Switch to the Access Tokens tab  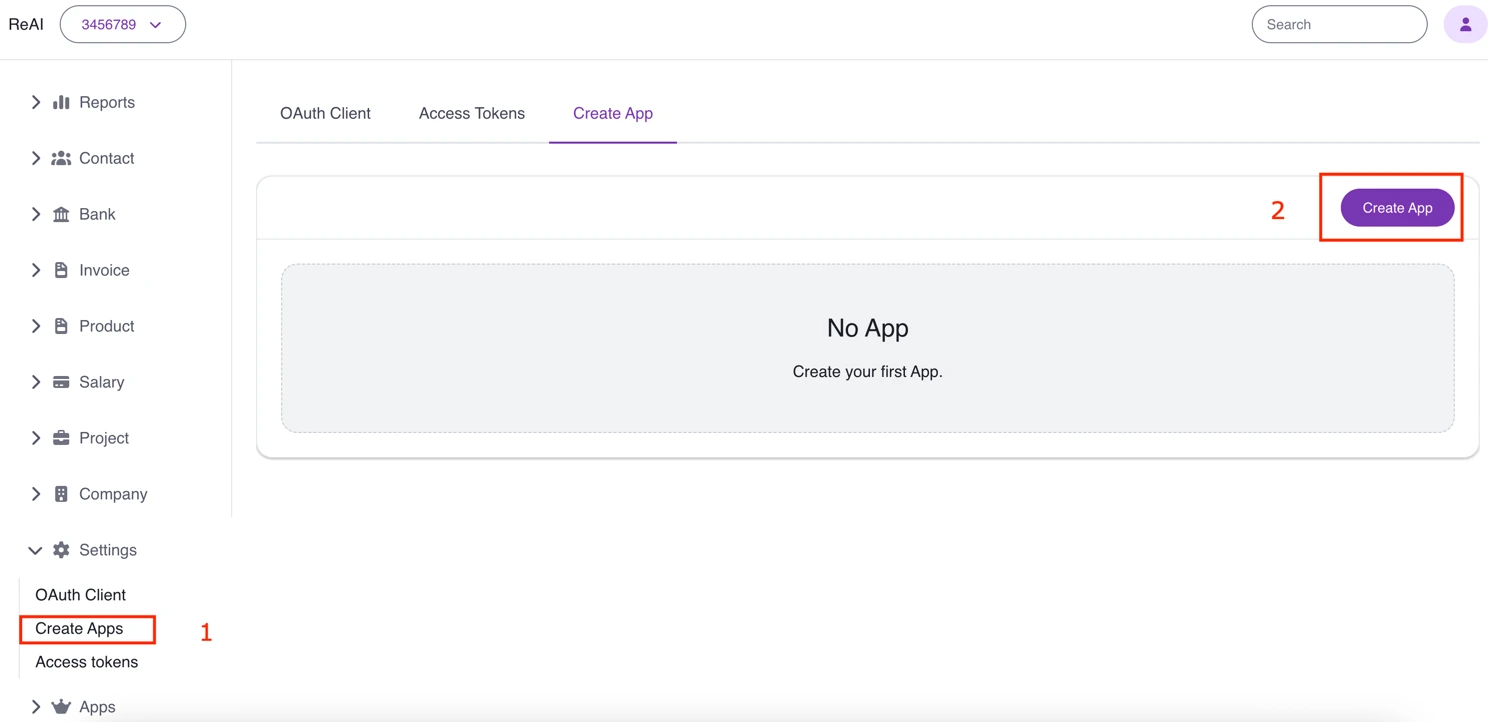472,113
